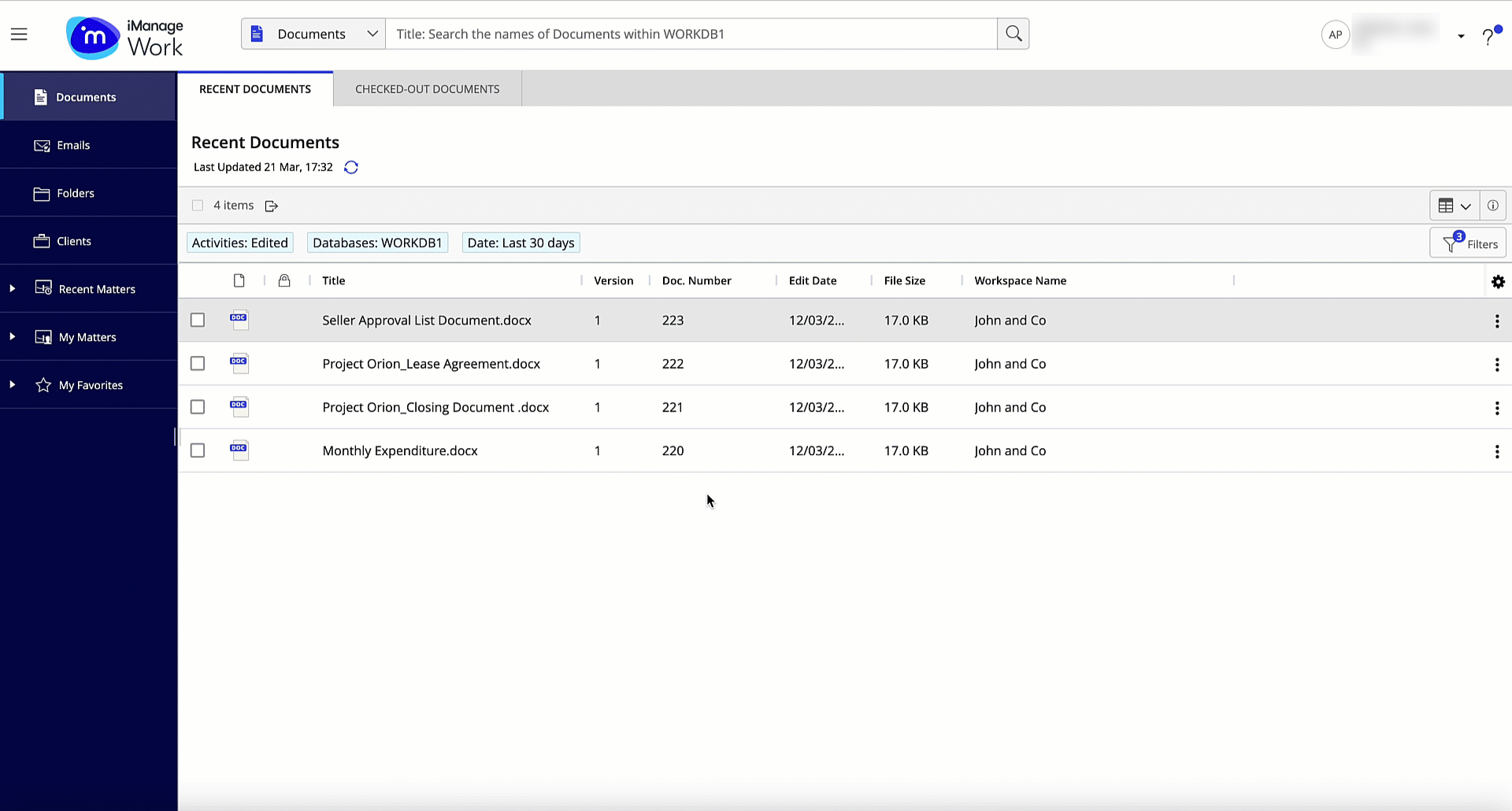The height and width of the screenshot is (811, 1512).
Task: Click the search magnifier icon
Action: (1014, 33)
